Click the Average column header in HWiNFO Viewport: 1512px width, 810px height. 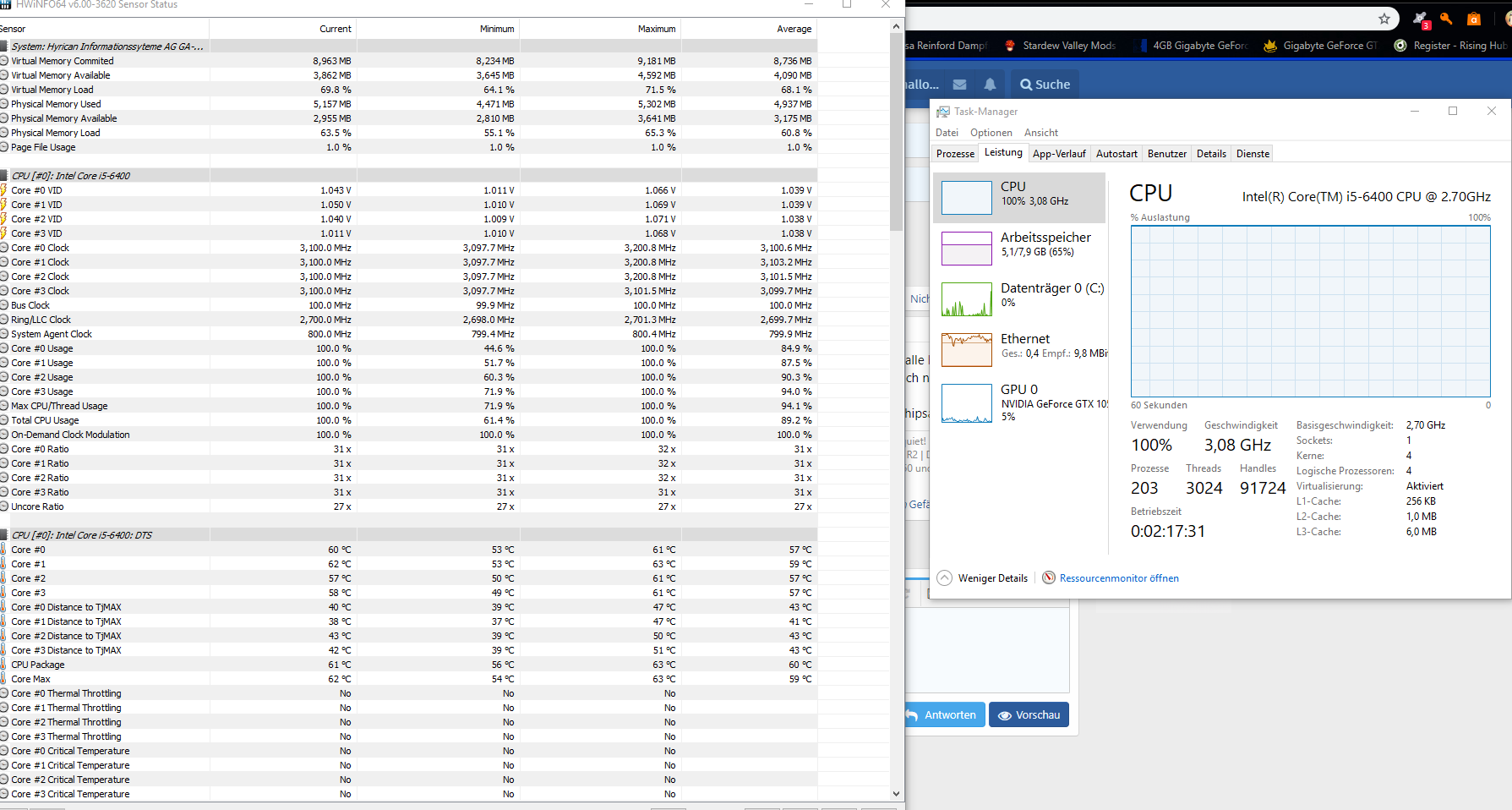749,29
